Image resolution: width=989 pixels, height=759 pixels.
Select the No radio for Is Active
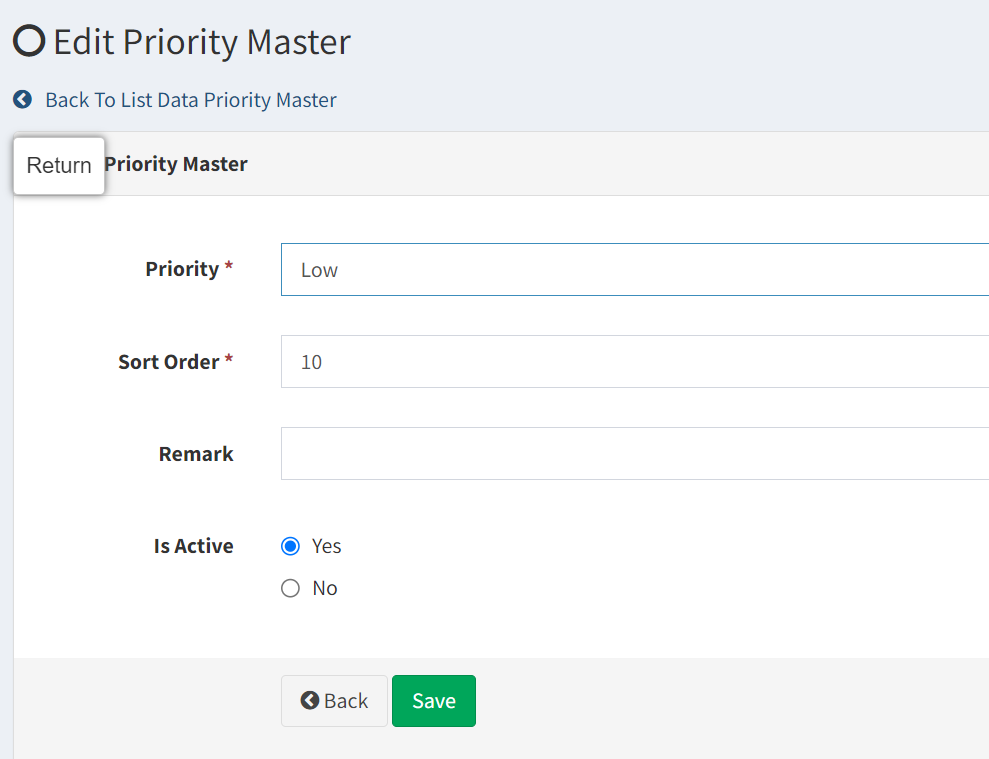click(290, 588)
